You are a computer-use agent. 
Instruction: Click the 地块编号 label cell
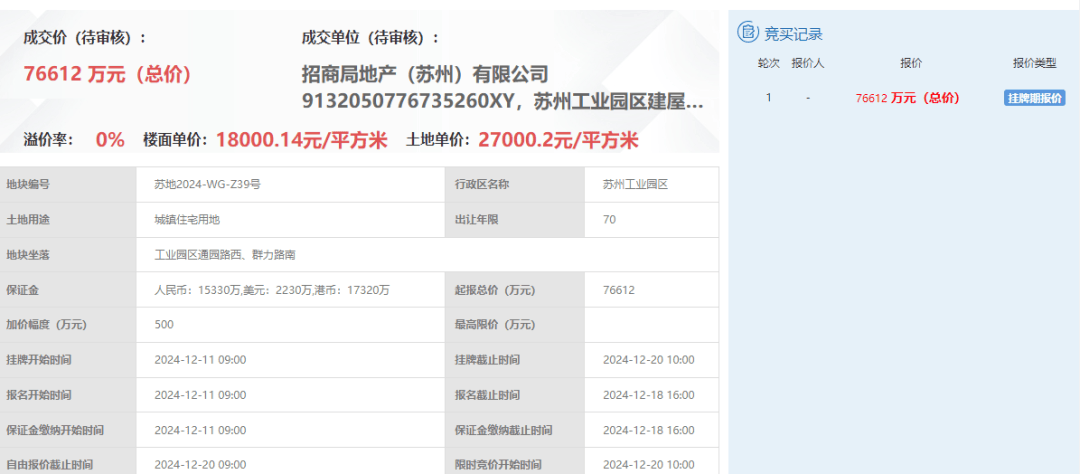coord(68,185)
